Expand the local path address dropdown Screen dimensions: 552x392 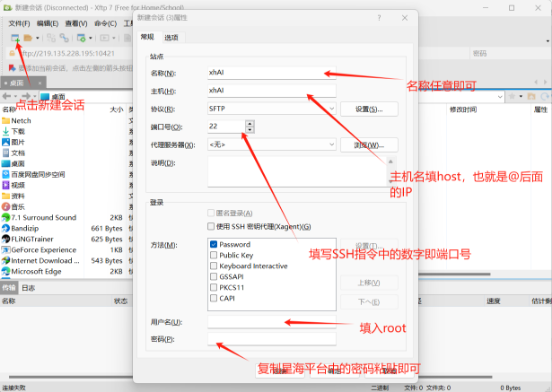pos(500,96)
